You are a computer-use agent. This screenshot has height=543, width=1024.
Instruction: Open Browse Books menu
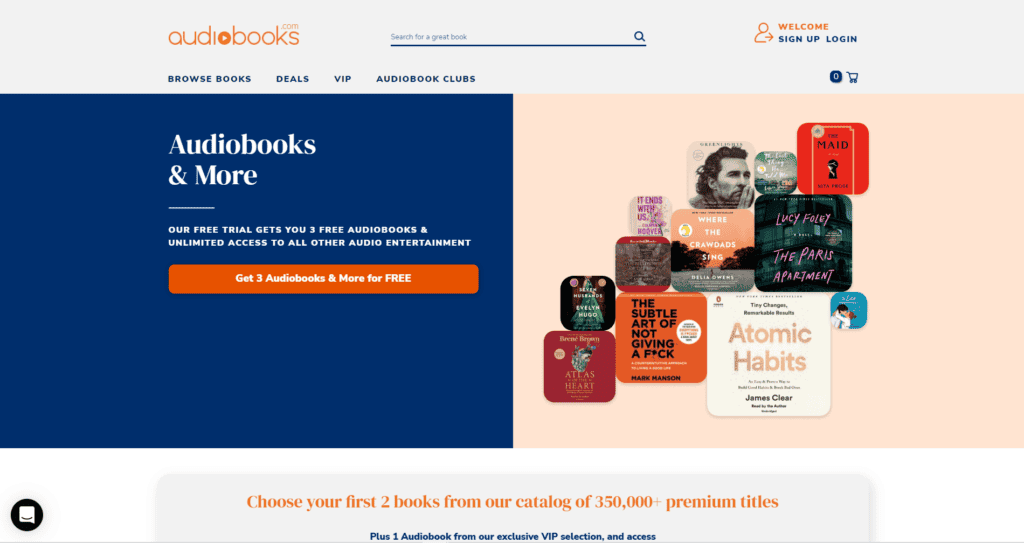point(210,79)
